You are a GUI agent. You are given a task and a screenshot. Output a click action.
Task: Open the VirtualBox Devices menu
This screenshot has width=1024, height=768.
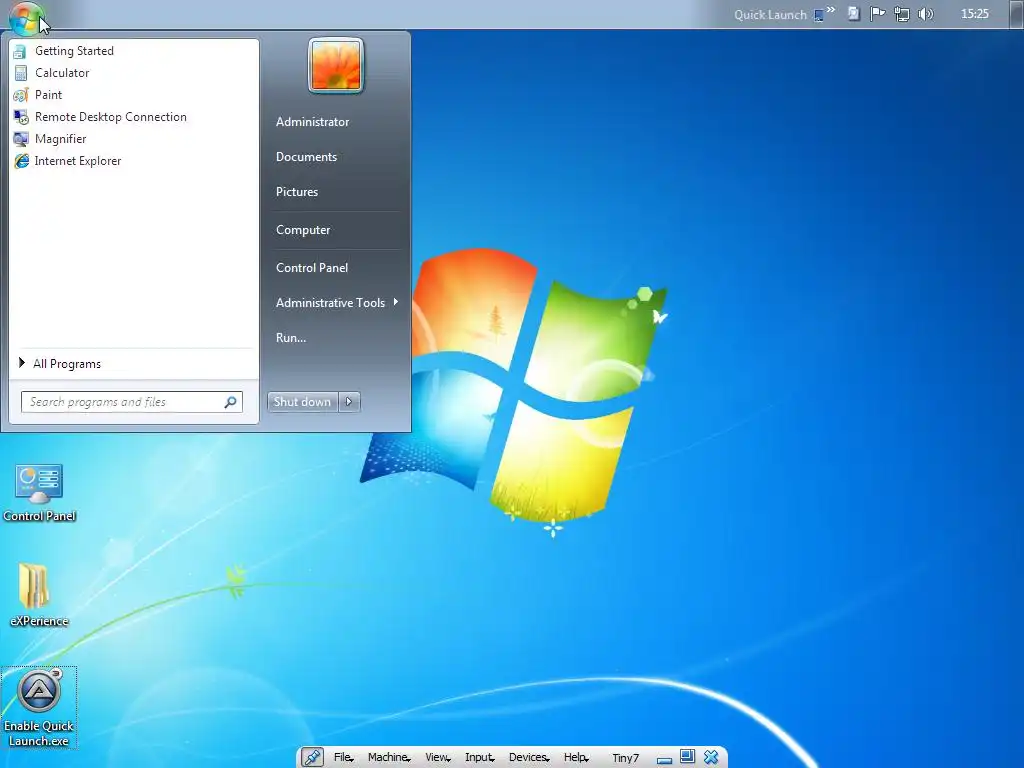tap(529, 758)
